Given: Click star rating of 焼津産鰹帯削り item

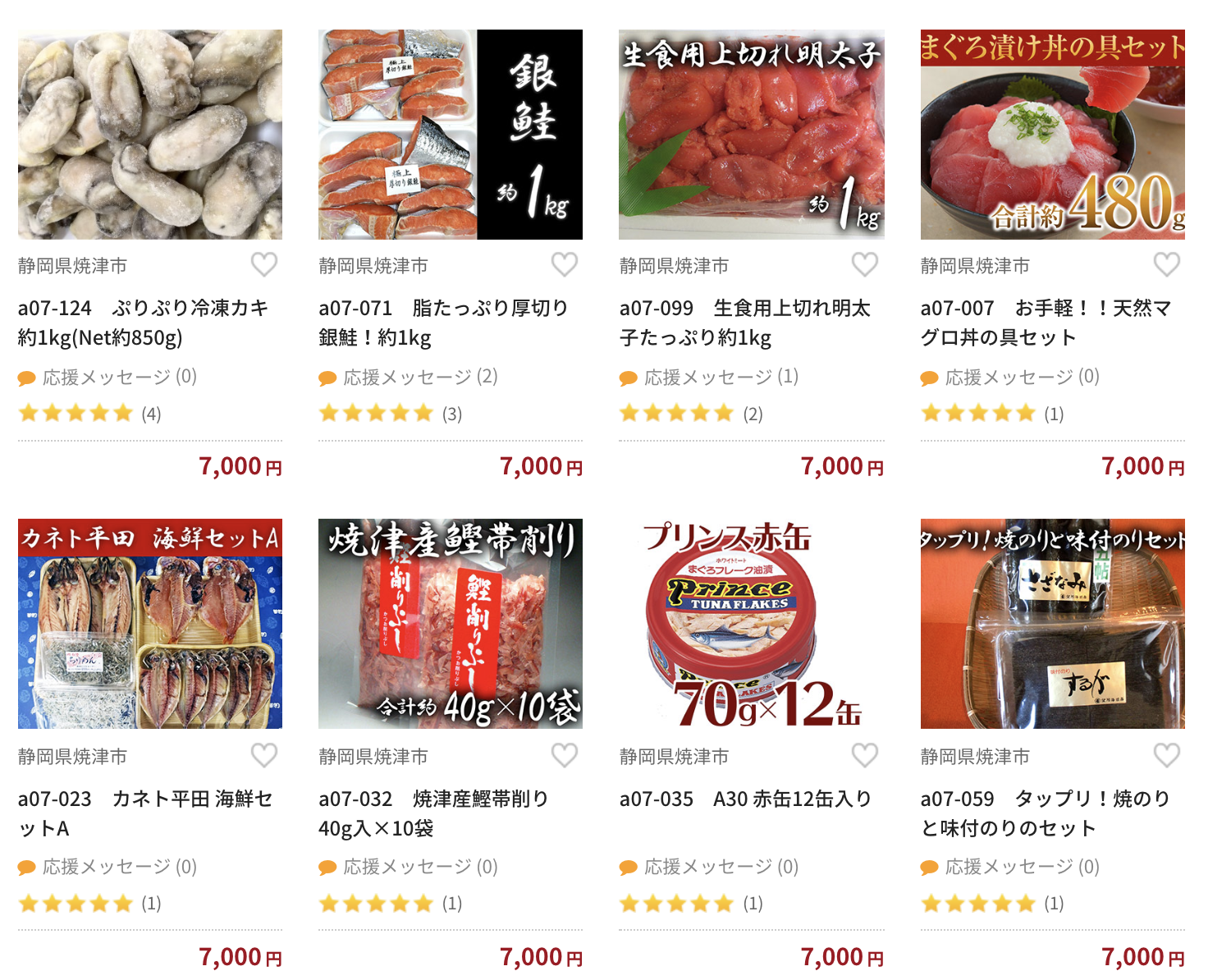Looking at the screenshot, I should pos(391,904).
